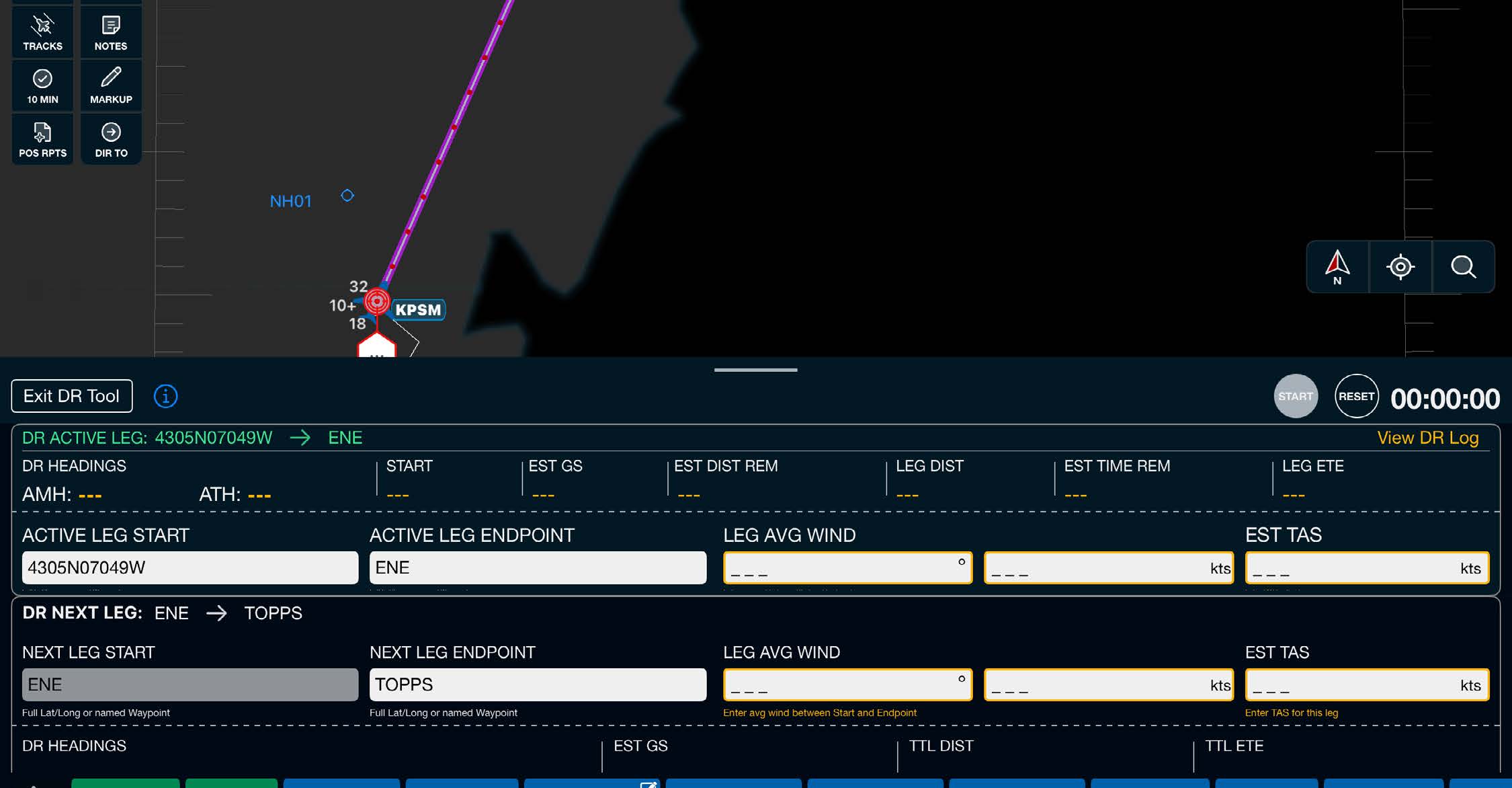Edit the Active Leg Endpoint ENE field
Image resolution: width=1512 pixels, height=788 pixels.
pyautogui.click(x=538, y=567)
